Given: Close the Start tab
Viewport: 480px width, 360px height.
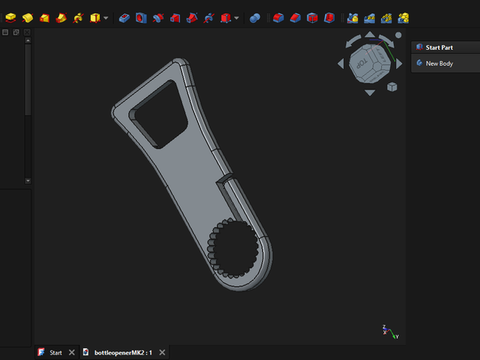Looking at the screenshot, I should (x=72, y=352).
